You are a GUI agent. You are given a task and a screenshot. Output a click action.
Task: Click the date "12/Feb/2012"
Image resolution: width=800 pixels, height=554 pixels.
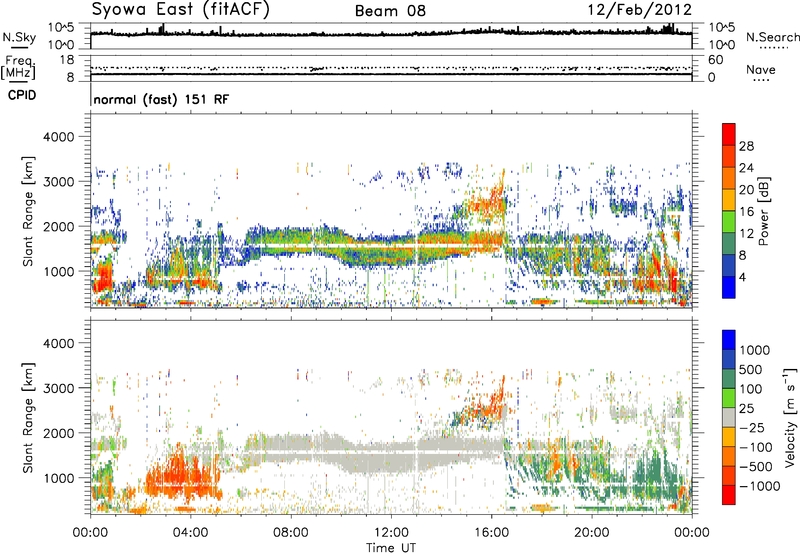(640, 10)
